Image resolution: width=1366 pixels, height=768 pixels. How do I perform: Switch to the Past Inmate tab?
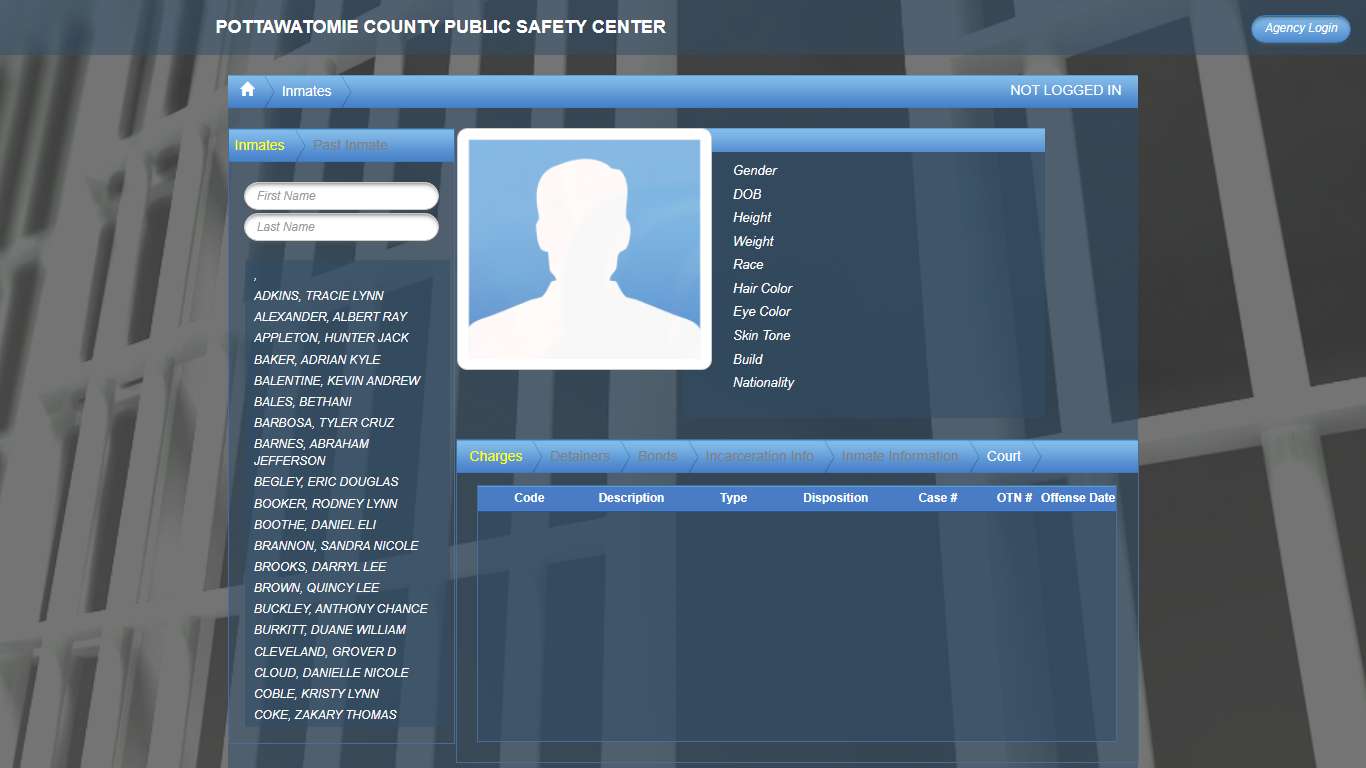pyautogui.click(x=349, y=145)
